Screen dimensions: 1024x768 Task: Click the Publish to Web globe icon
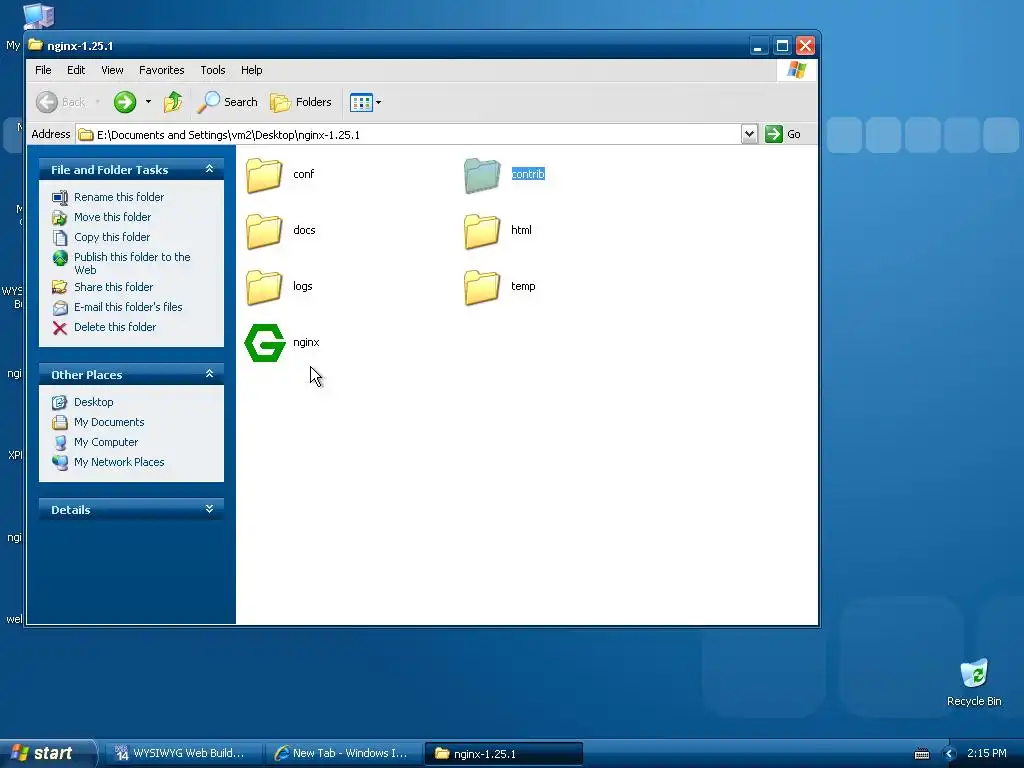click(x=60, y=258)
